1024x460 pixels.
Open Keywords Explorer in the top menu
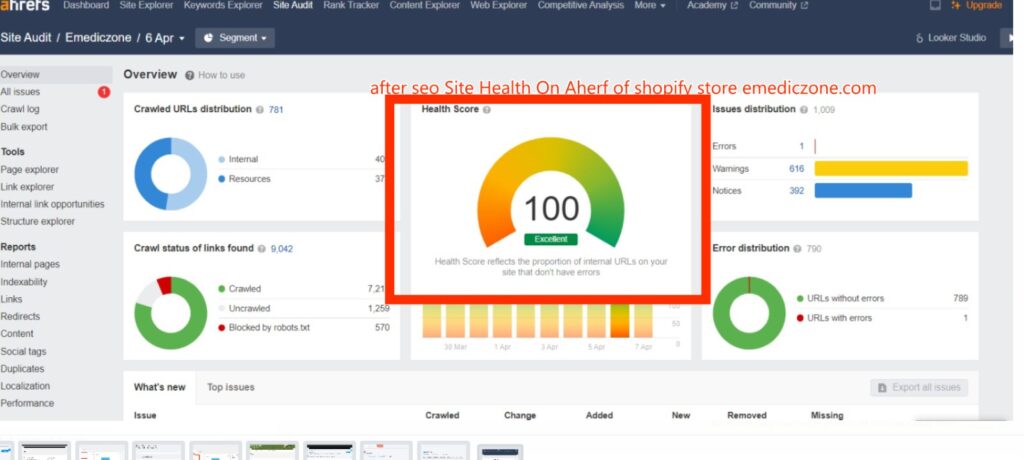(x=225, y=6)
